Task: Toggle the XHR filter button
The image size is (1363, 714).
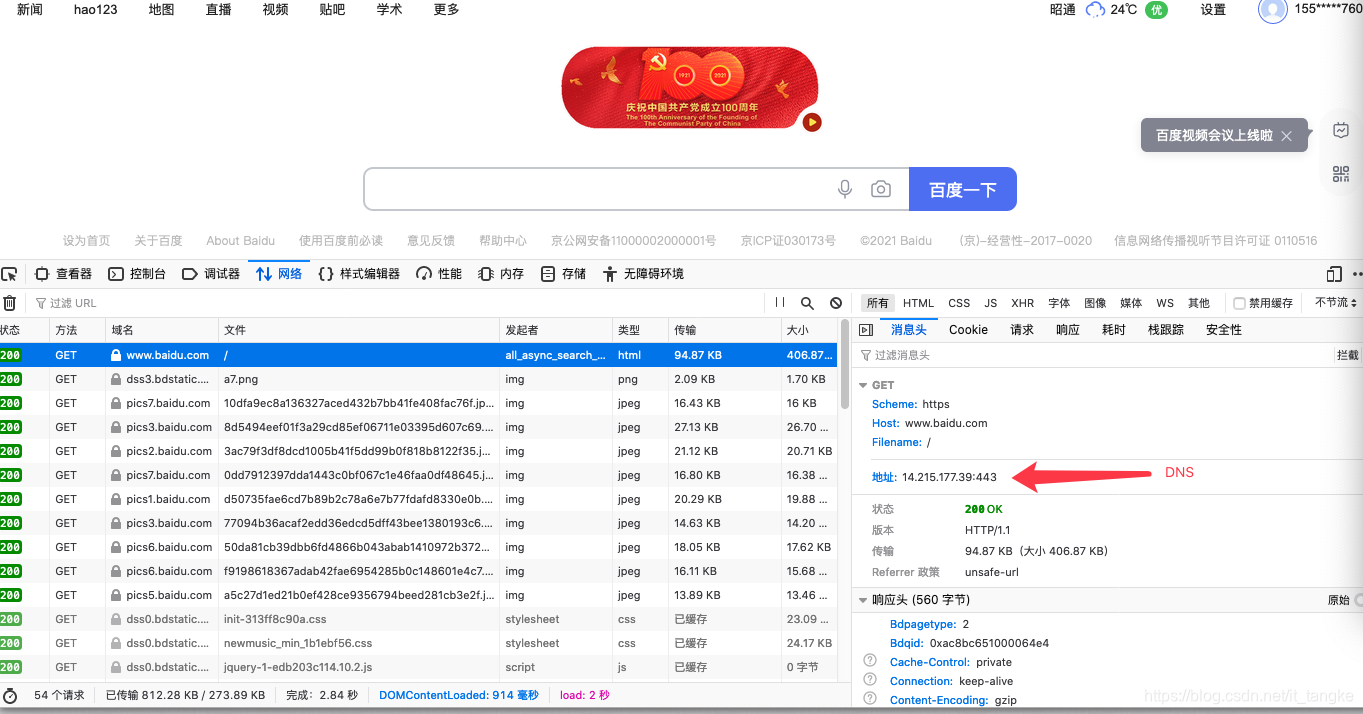Action: (x=1022, y=303)
